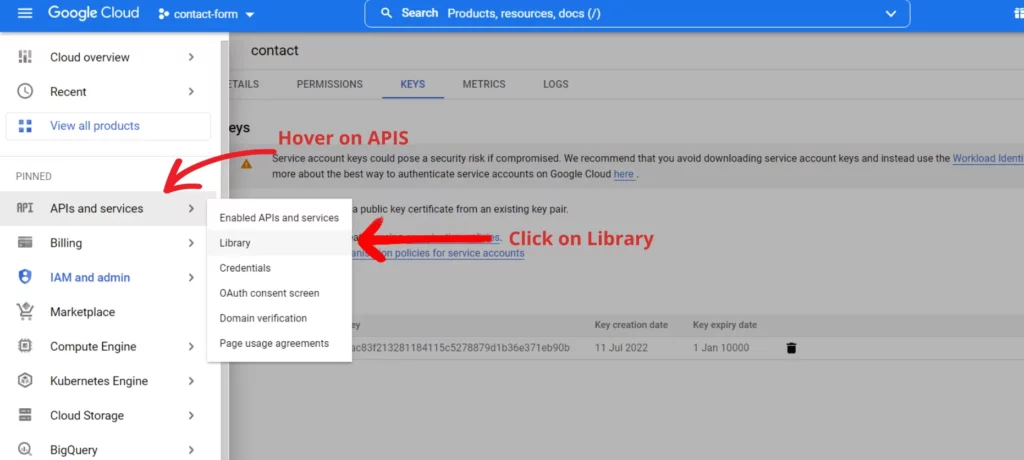This screenshot has width=1024, height=460.
Task: Expand the Cloud overview submenu arrow
Action: click(191, 57)
